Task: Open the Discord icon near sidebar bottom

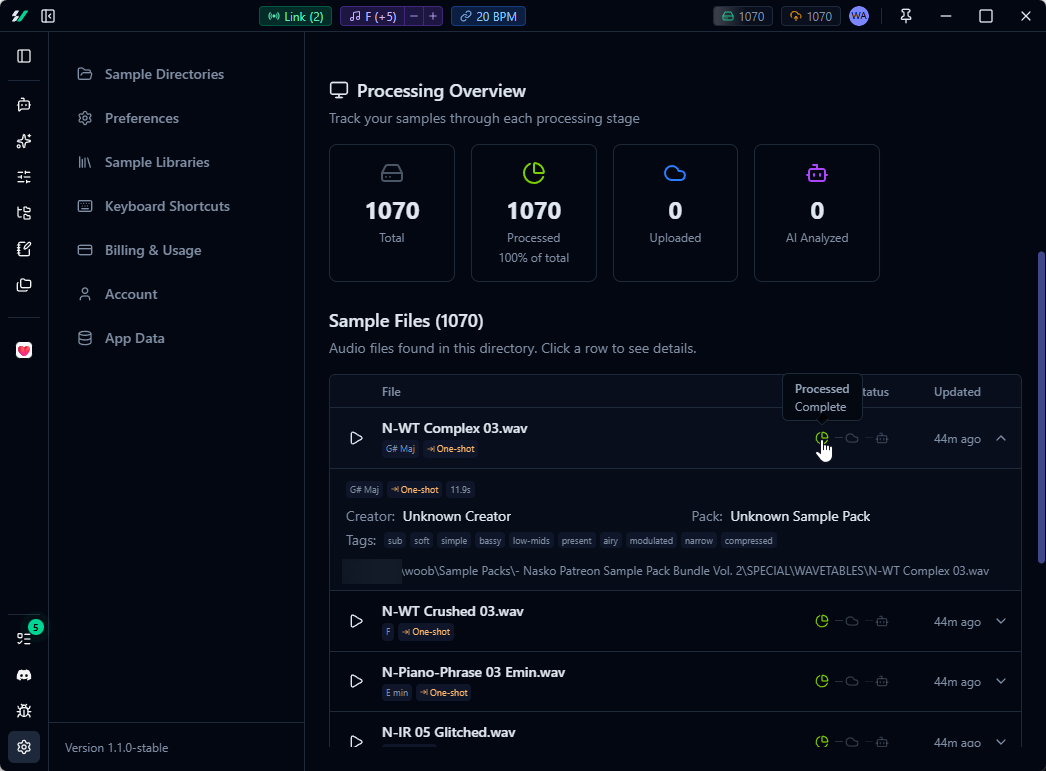Action: pos(23,675)
